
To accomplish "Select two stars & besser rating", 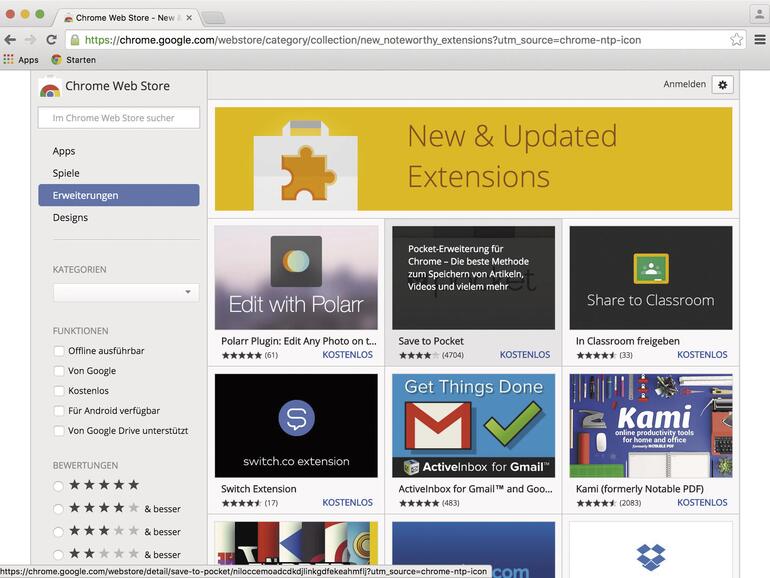I will (x=58, y=554).
